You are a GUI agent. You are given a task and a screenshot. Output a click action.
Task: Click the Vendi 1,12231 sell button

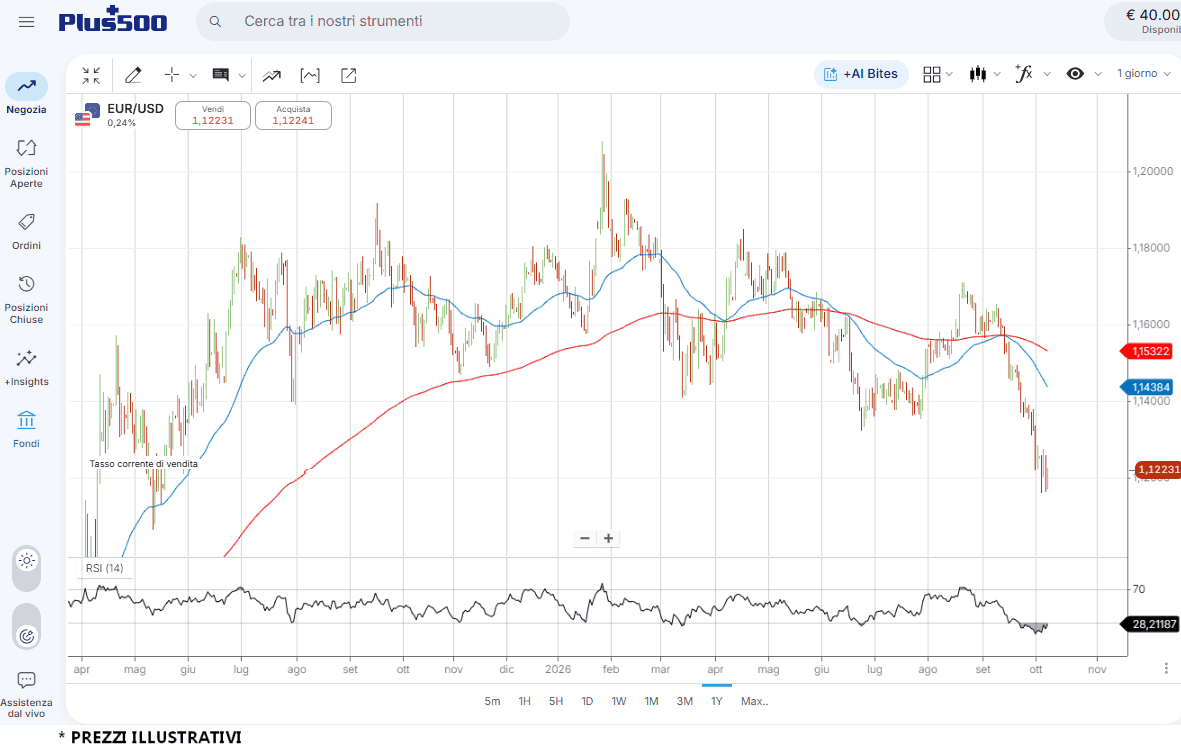tap(213, 115)
